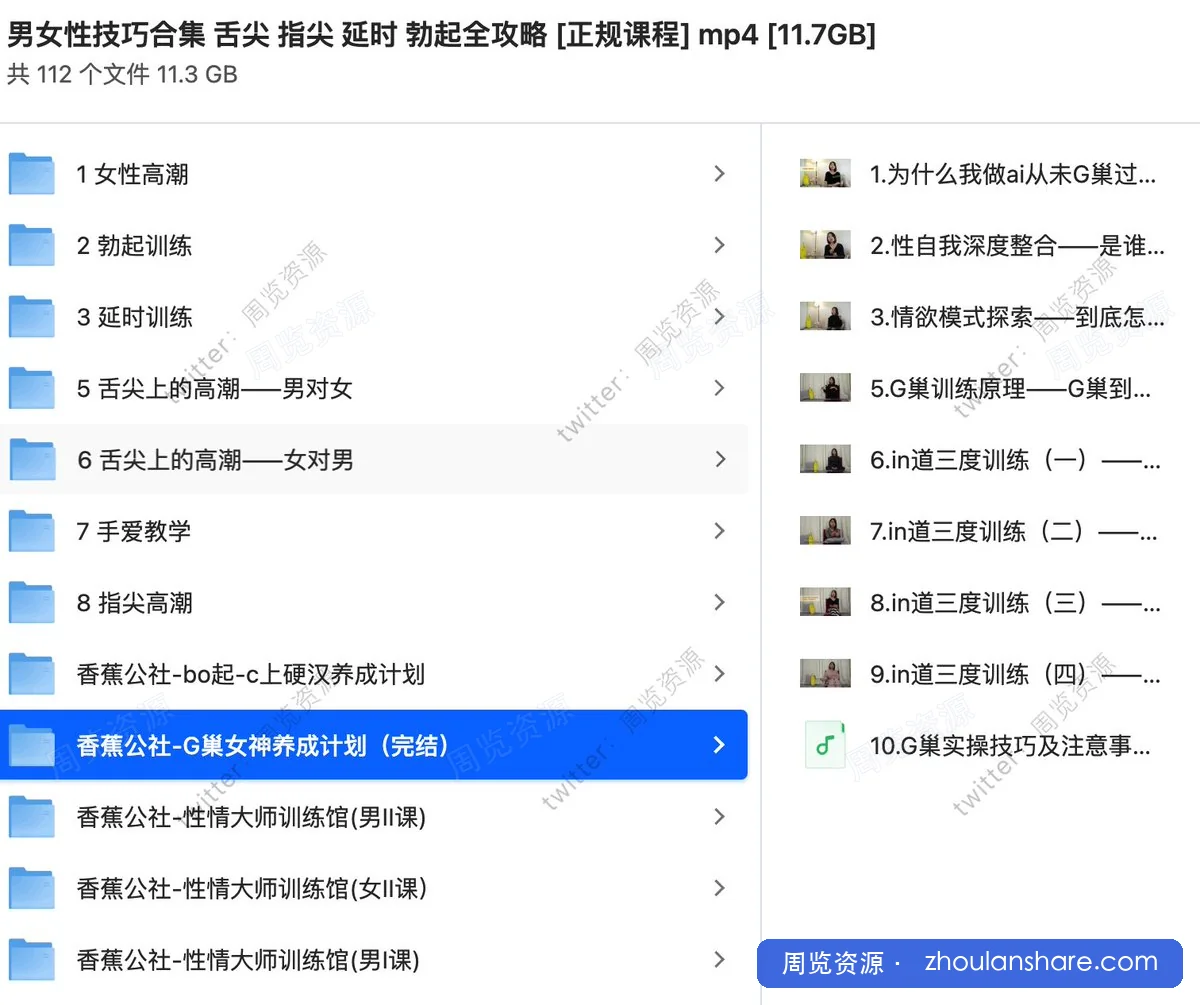Click folder icon for 8 指尖高潮

coord(31,603)
